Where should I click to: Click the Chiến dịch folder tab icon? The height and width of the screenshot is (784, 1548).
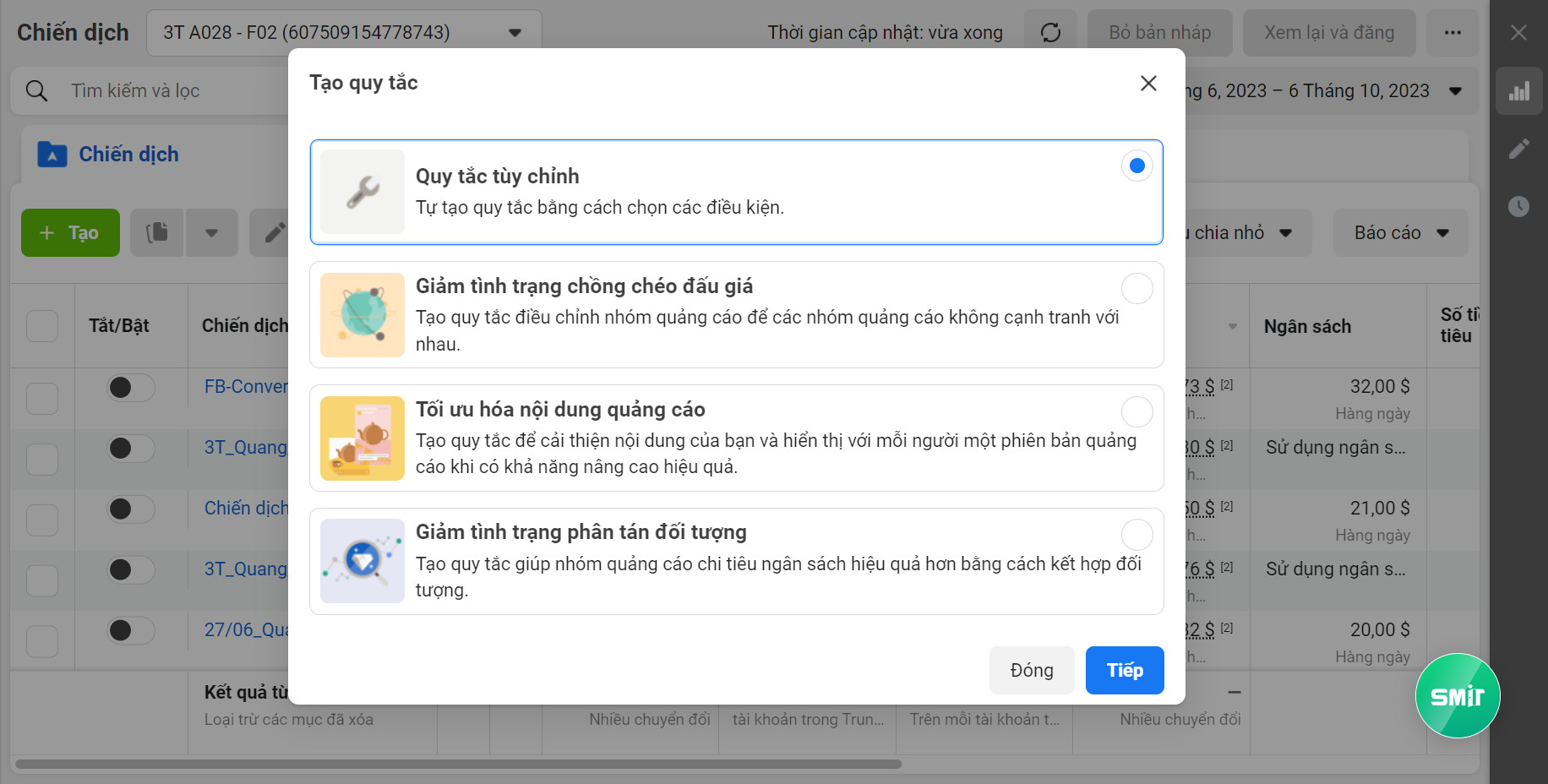[x=52, y=155]
